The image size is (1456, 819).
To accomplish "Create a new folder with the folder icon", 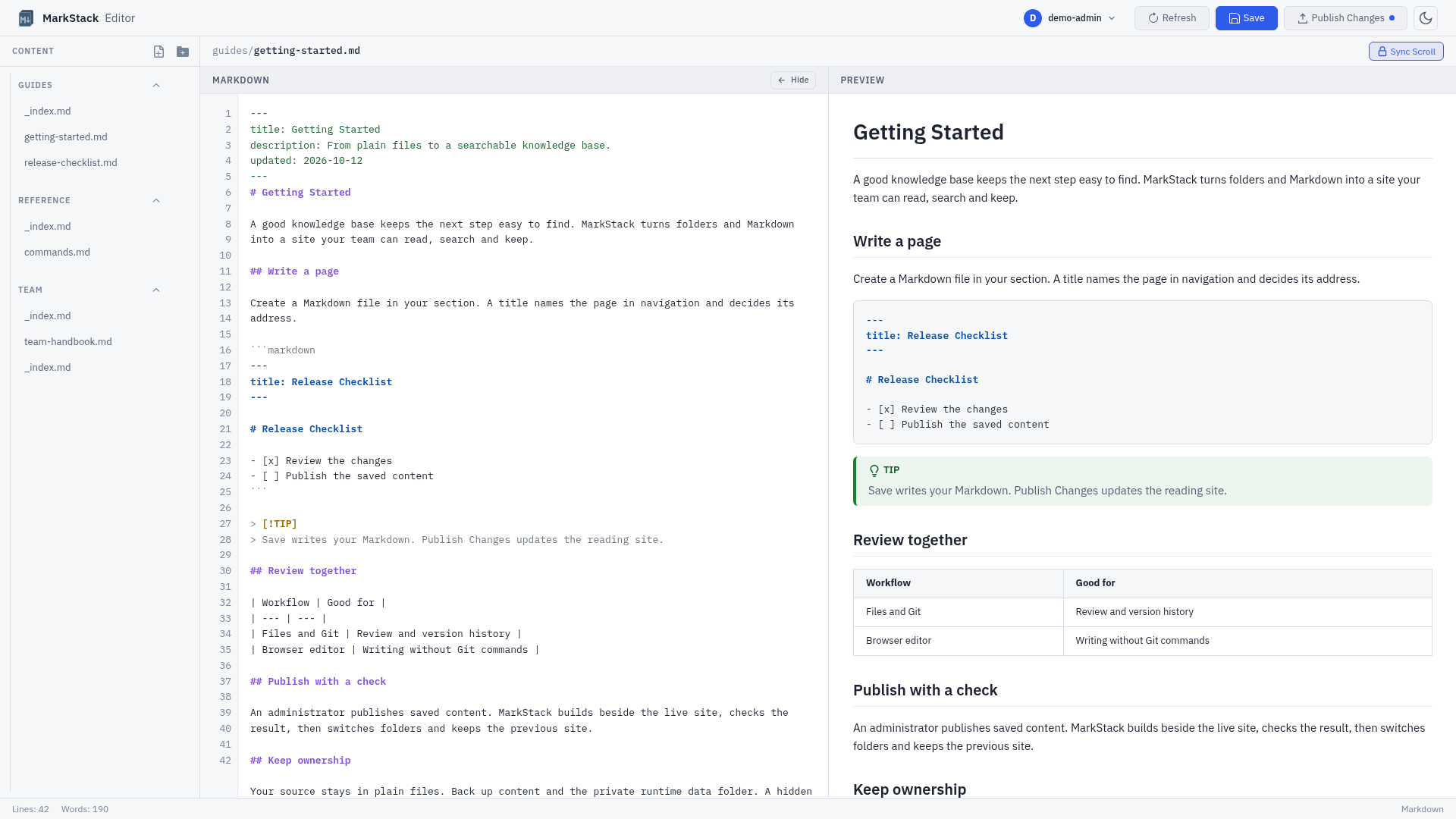I will click(183, 52).
